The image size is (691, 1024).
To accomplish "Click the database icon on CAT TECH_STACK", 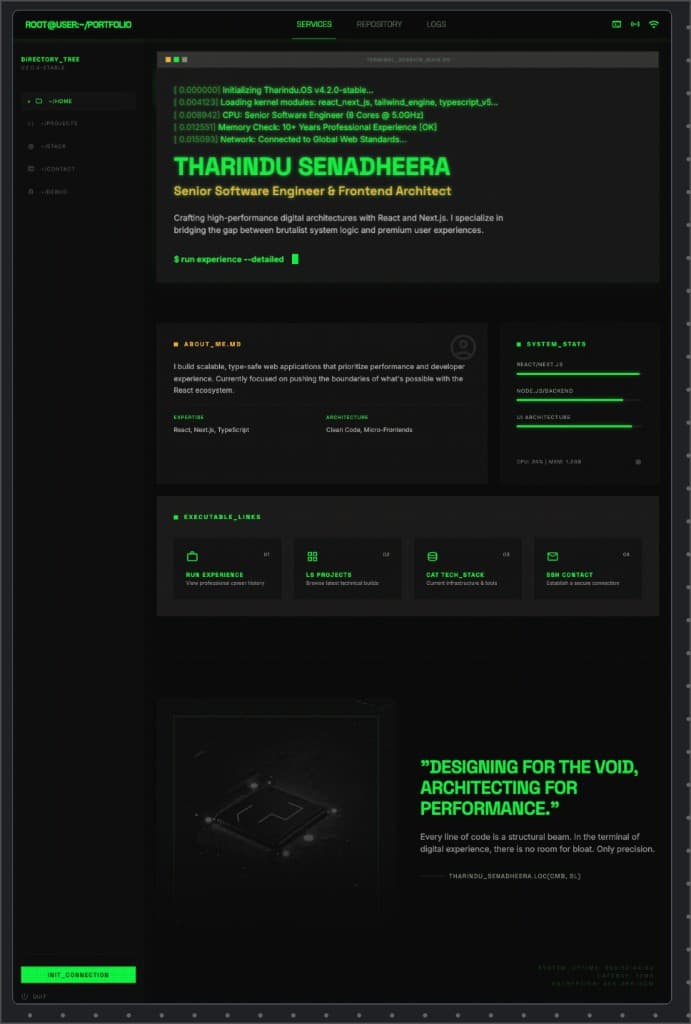I will [x=432, y=556].
